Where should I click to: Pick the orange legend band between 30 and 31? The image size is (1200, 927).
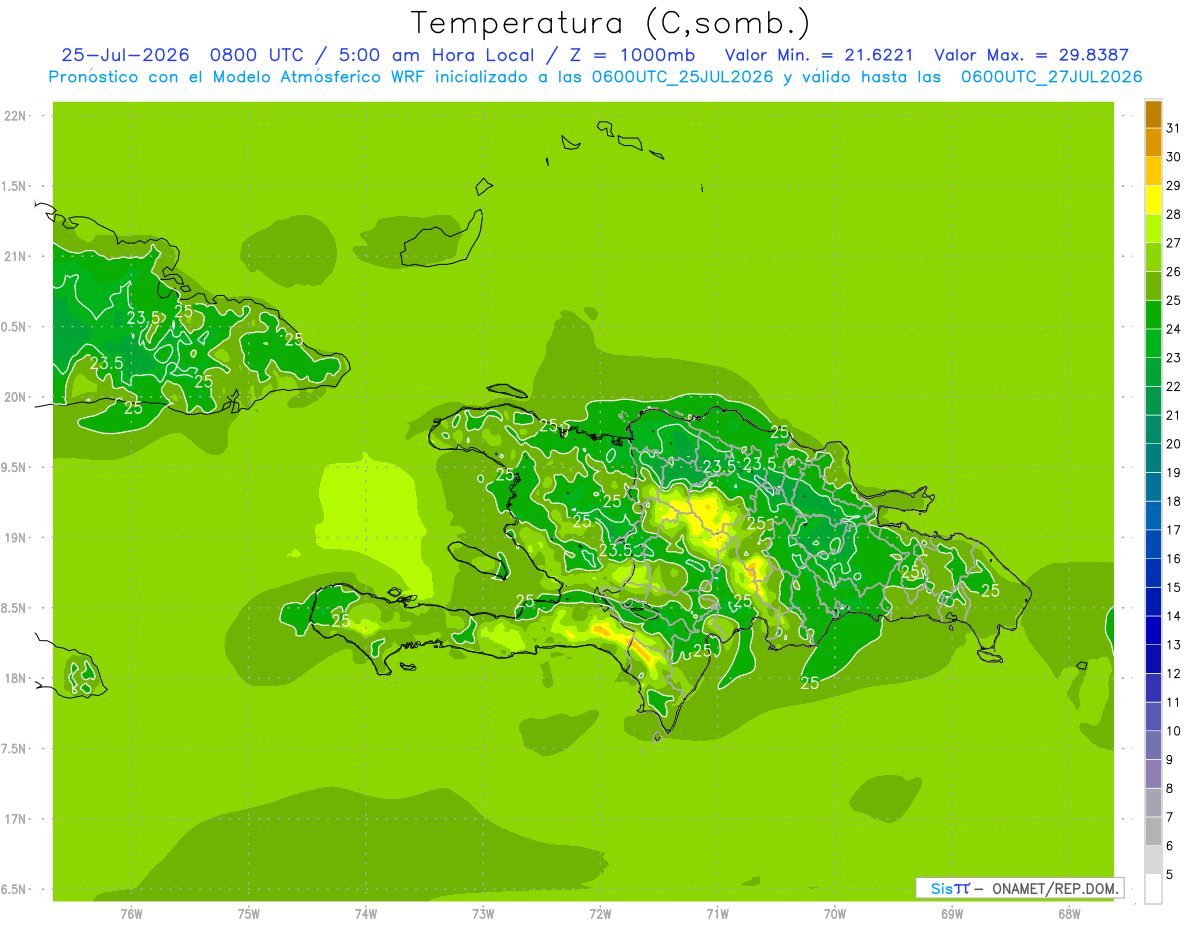[x=1153, y=143]
